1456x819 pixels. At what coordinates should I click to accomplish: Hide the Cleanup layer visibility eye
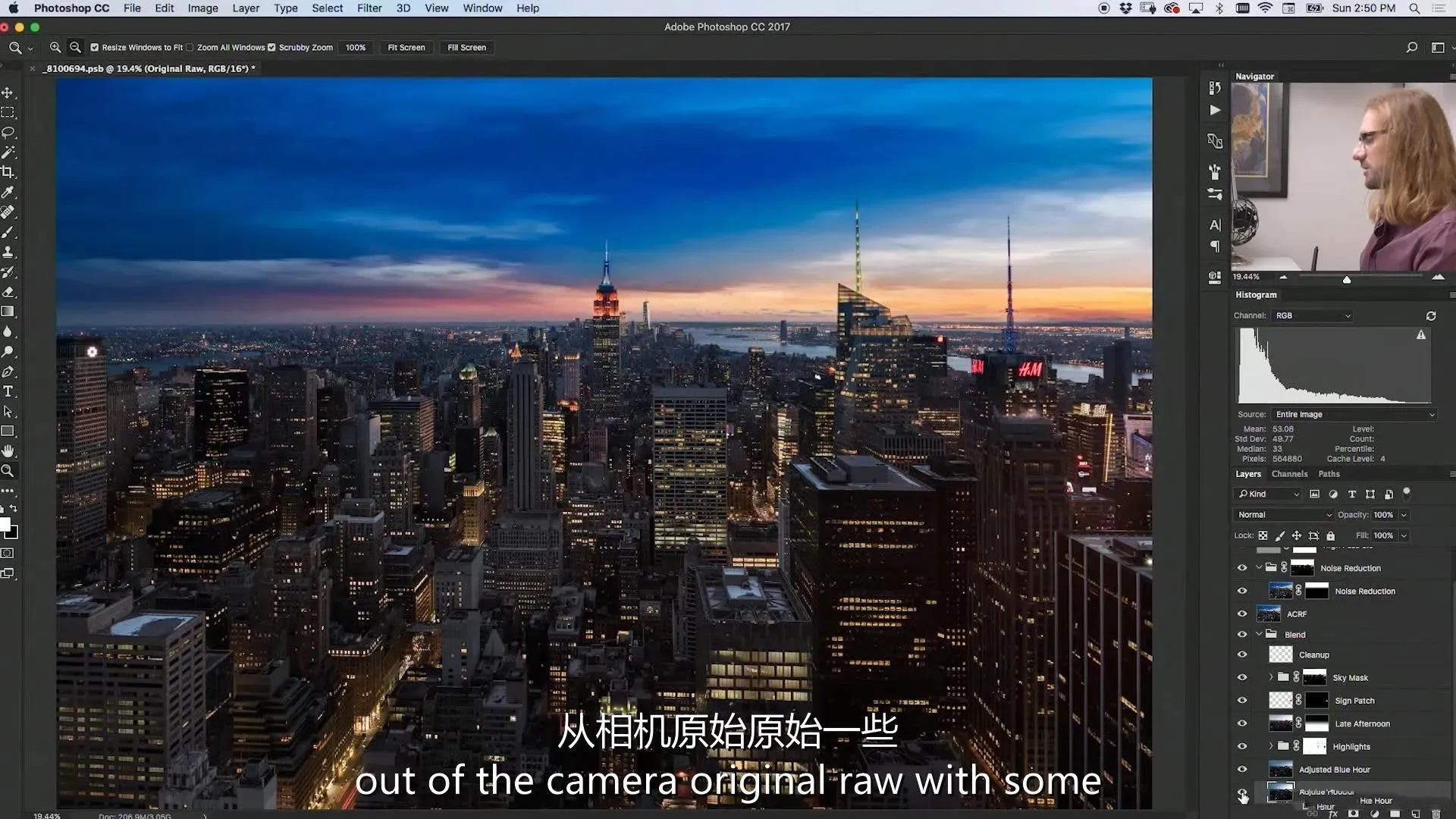(x=1241, y=654)
